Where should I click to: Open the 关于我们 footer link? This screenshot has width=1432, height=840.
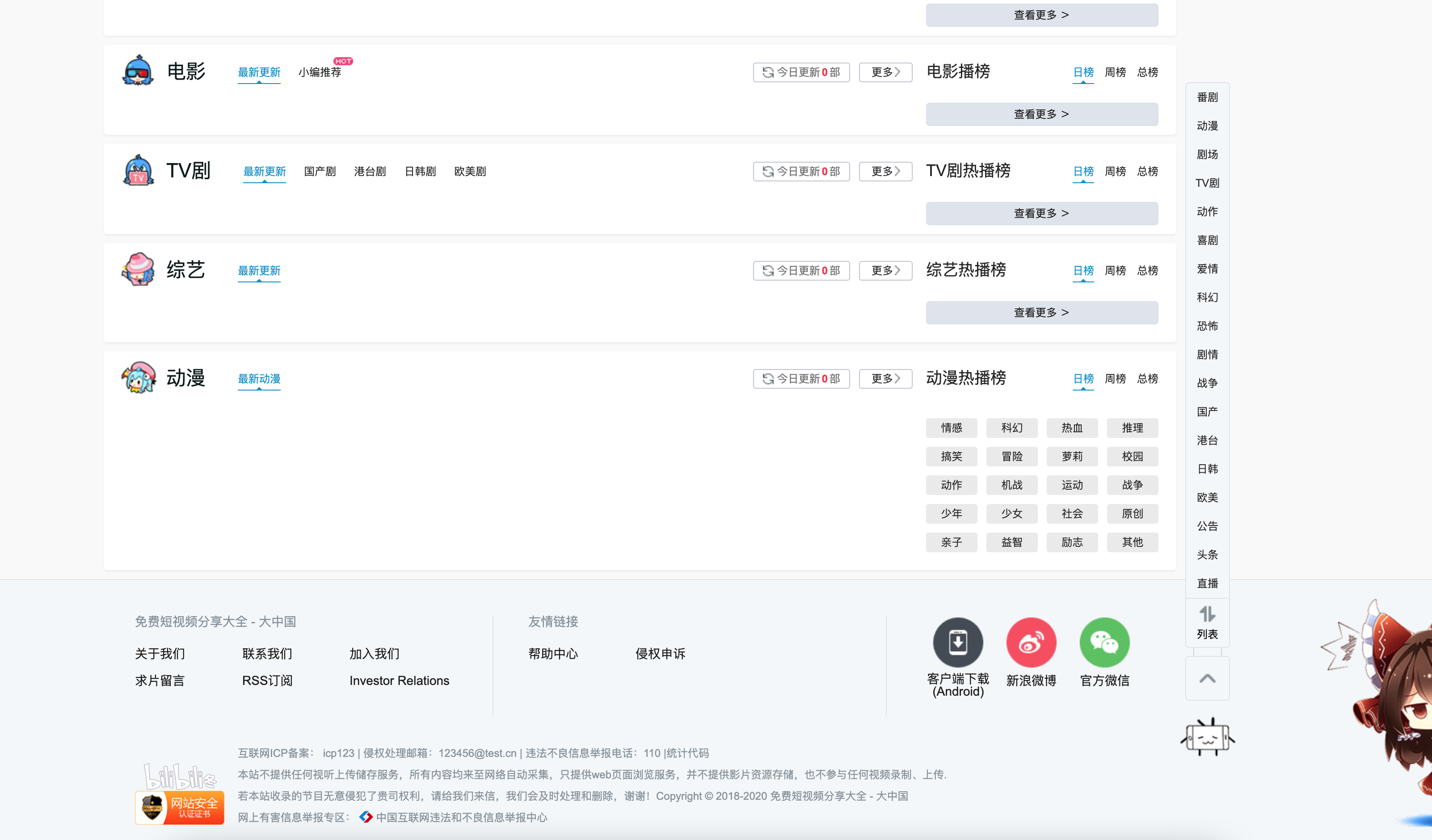(160, 654)
